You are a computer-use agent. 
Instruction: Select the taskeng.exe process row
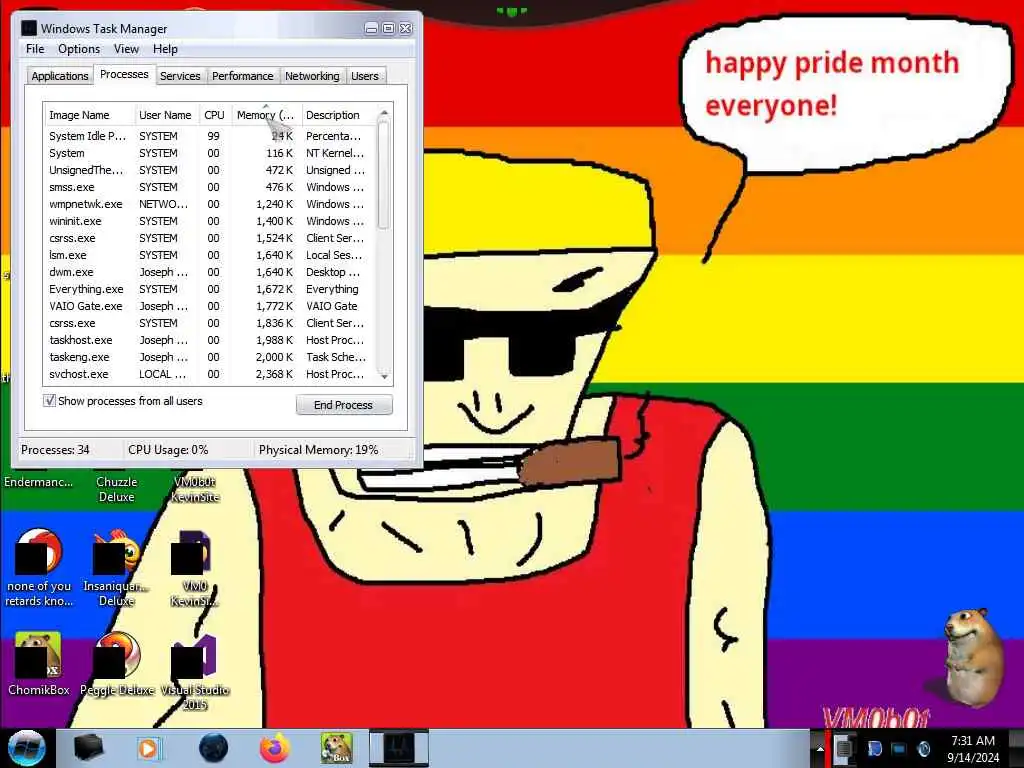(x=210, y=357)
